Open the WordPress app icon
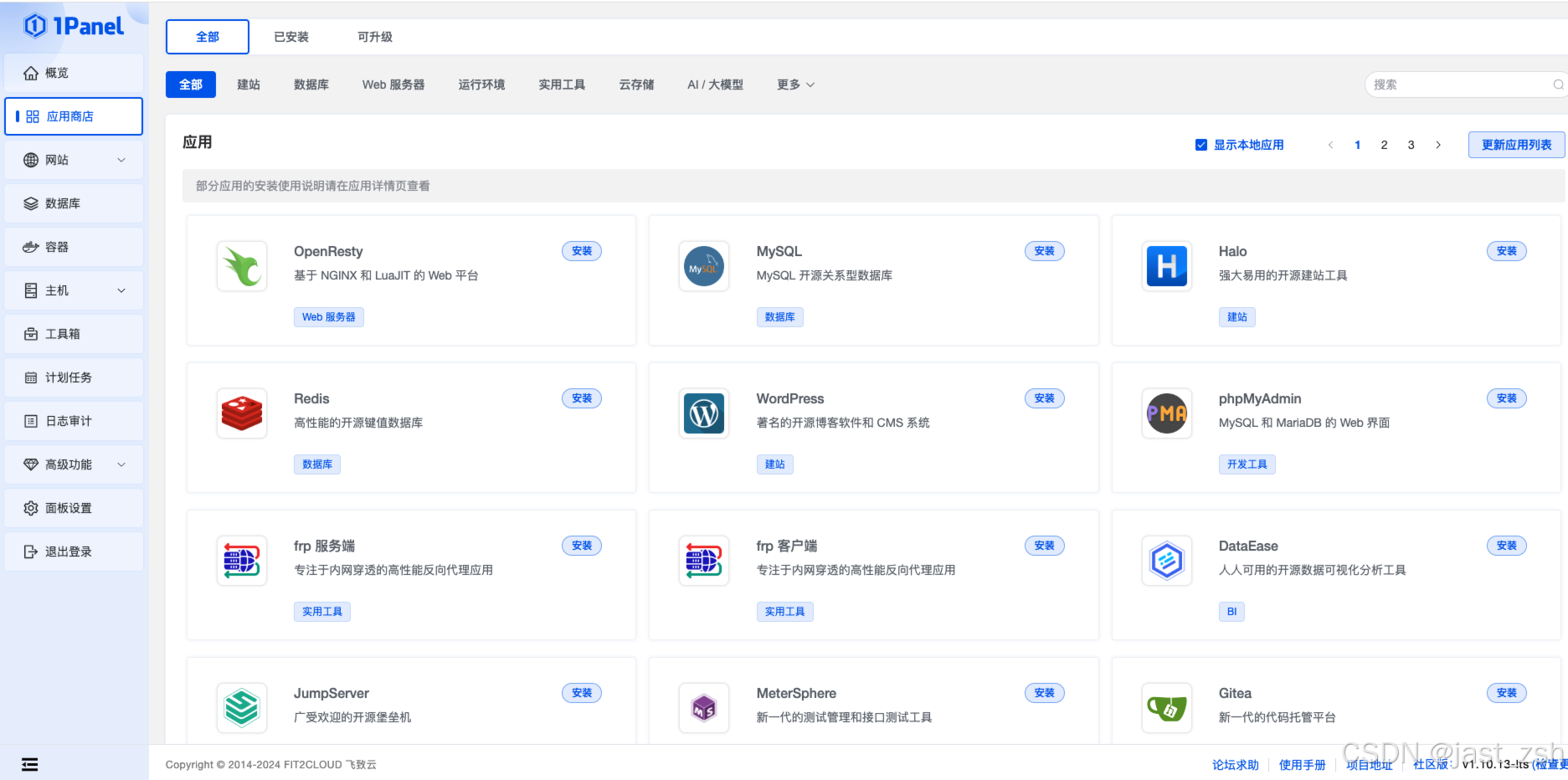The image size is (1568, 780). click(704, 413)
